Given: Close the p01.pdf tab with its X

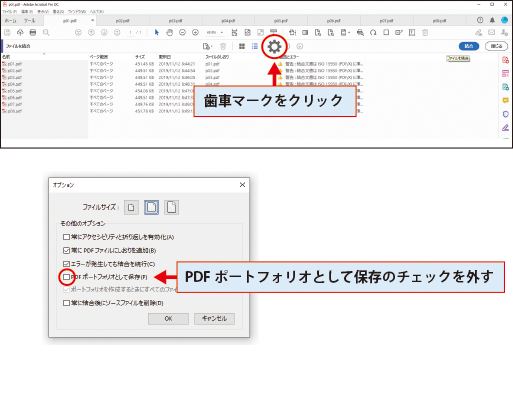Looking at the screenshot, I should click(92, 20).
